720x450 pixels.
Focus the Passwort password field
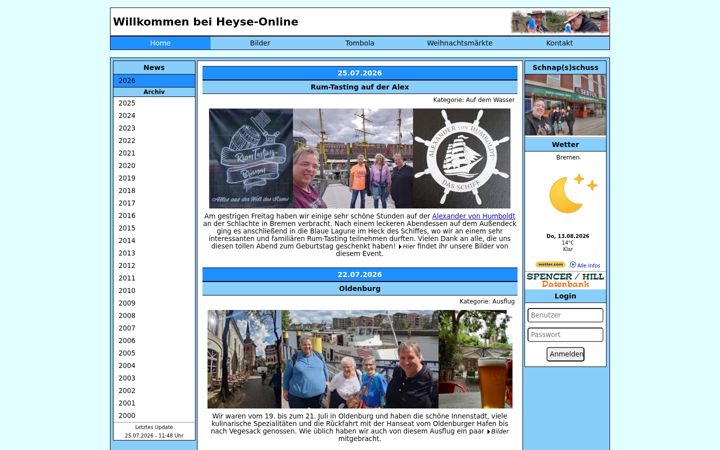pyautogui.click(x=565, y=335)
